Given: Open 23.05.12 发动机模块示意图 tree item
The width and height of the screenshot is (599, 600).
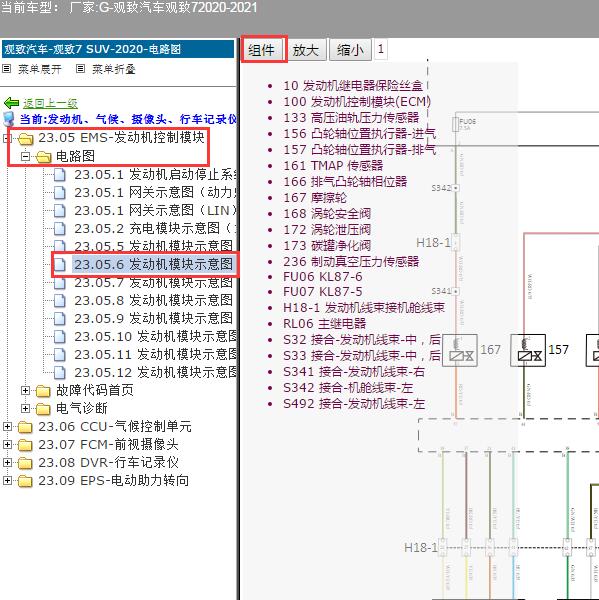Looking at the screenshot, I should click(155, 372).
